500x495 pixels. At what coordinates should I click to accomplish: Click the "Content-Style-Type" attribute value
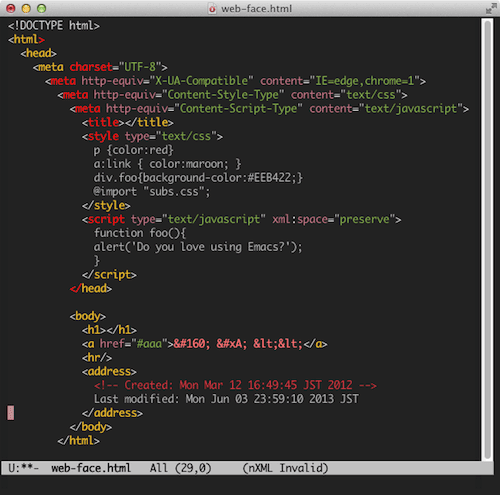click(x=223, y=95)
